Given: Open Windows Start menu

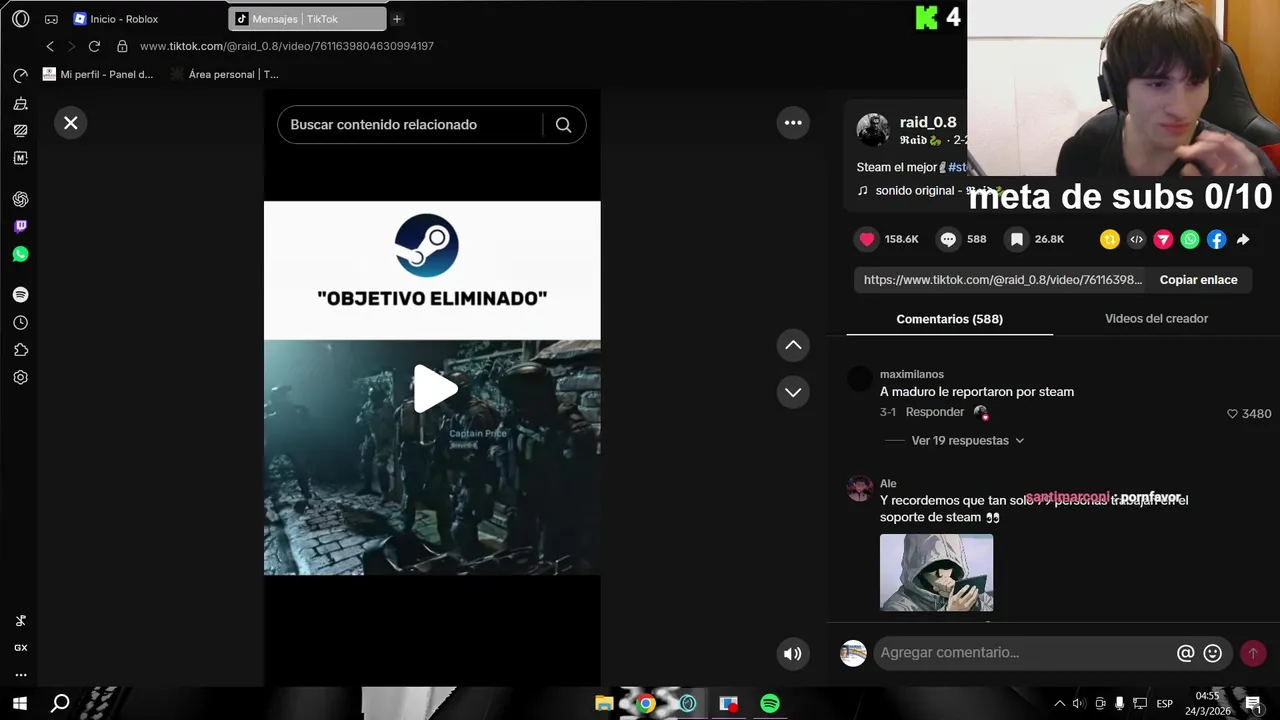Looking at the screenshot, I should pyautogui.click(x=19, y=704).
